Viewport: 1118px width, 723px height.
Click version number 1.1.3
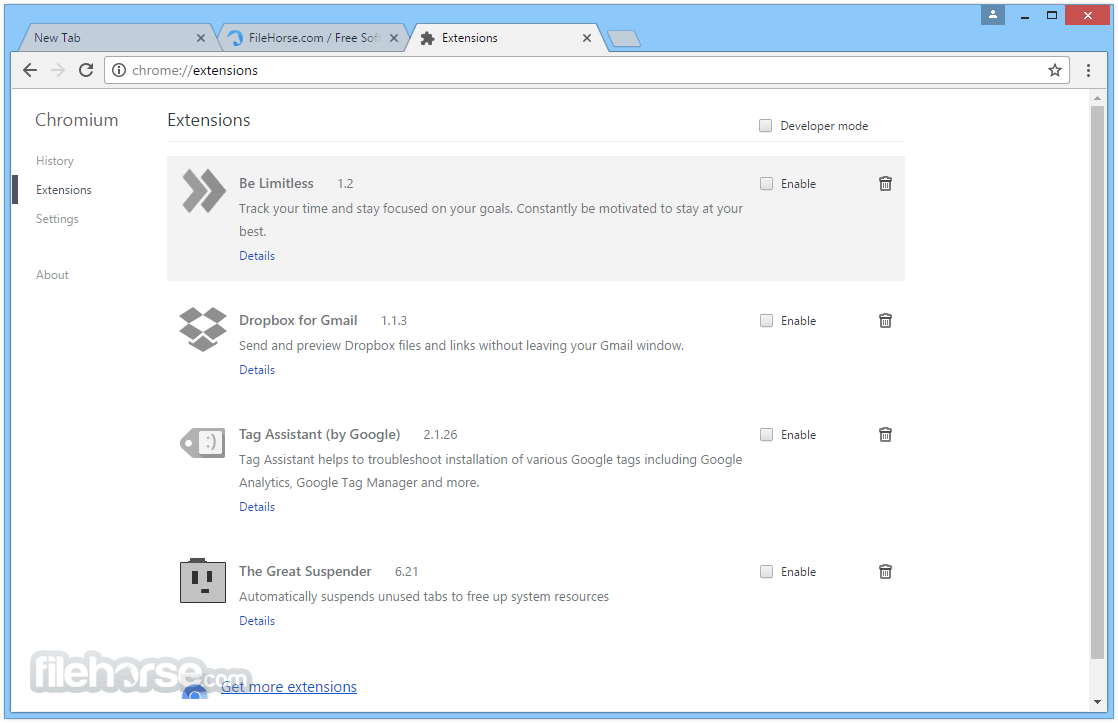pyautogui.click(x=394, y=321)
